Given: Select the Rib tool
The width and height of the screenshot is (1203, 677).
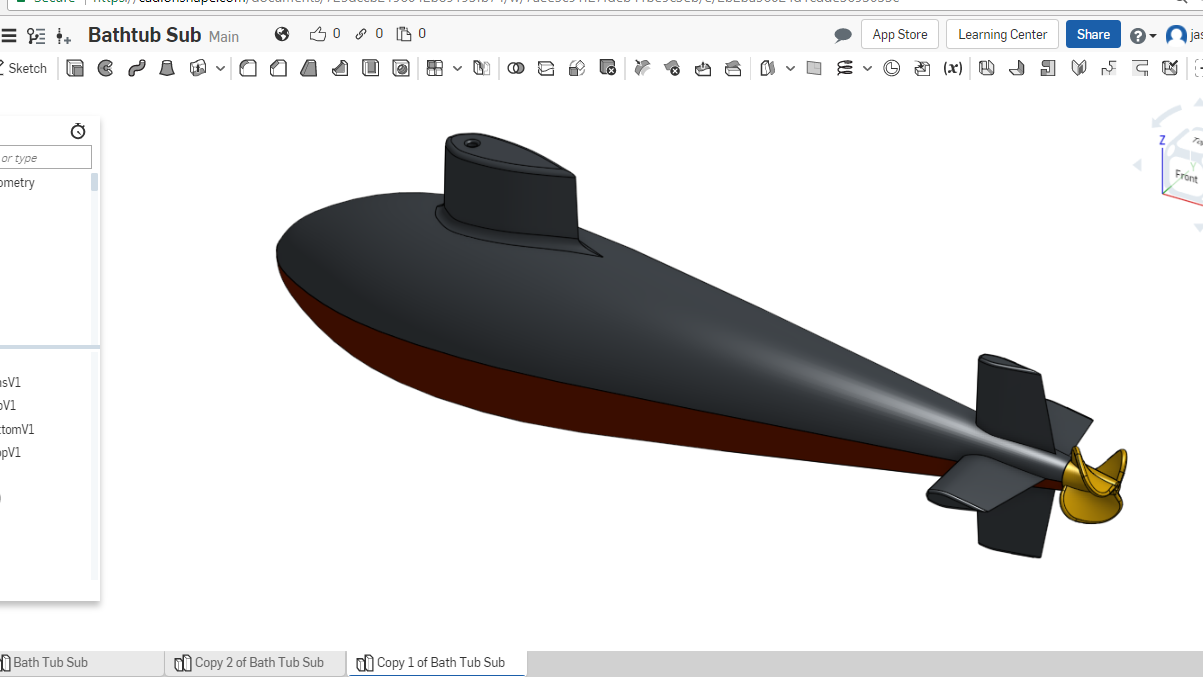Looking at the screenshot, I should (x=340, y=69).
